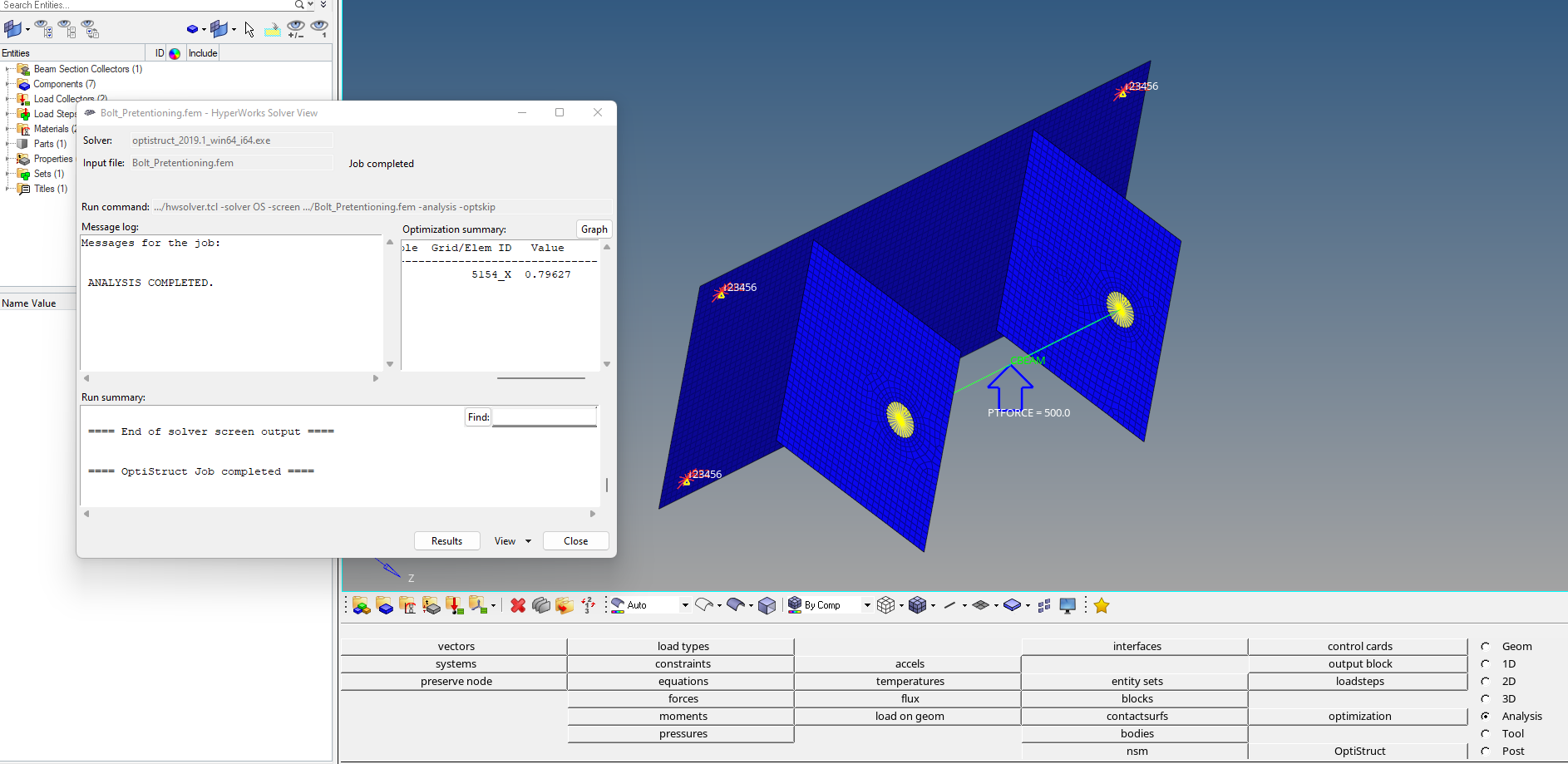The image size is (1568, 764).
Task: Click the organize folder arrow icon
Action: [x=565, y=605]
